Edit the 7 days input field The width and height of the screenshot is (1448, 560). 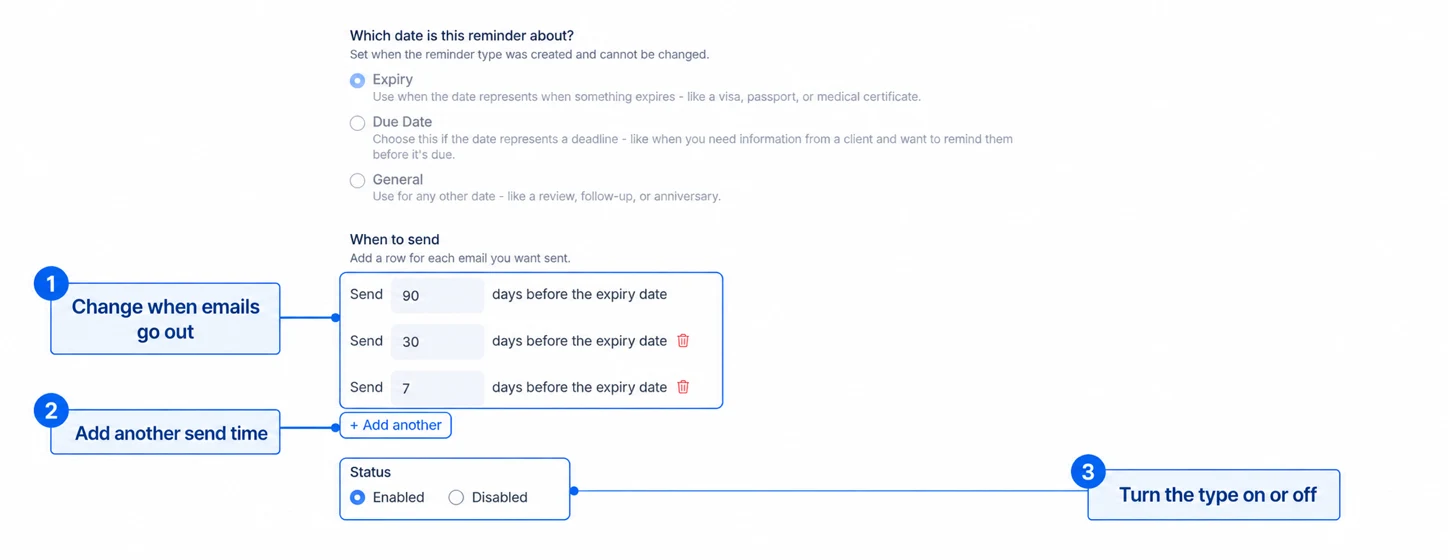click(x=437, y=388)
